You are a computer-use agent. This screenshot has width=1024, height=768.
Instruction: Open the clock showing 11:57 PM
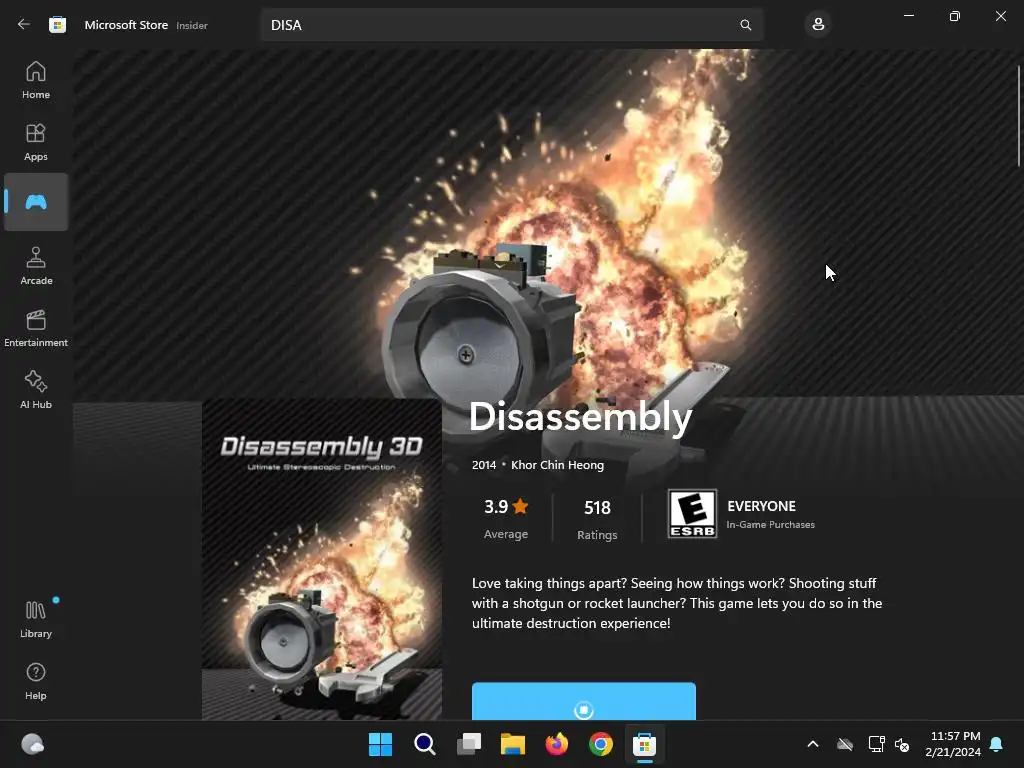(x=953, y=744)
